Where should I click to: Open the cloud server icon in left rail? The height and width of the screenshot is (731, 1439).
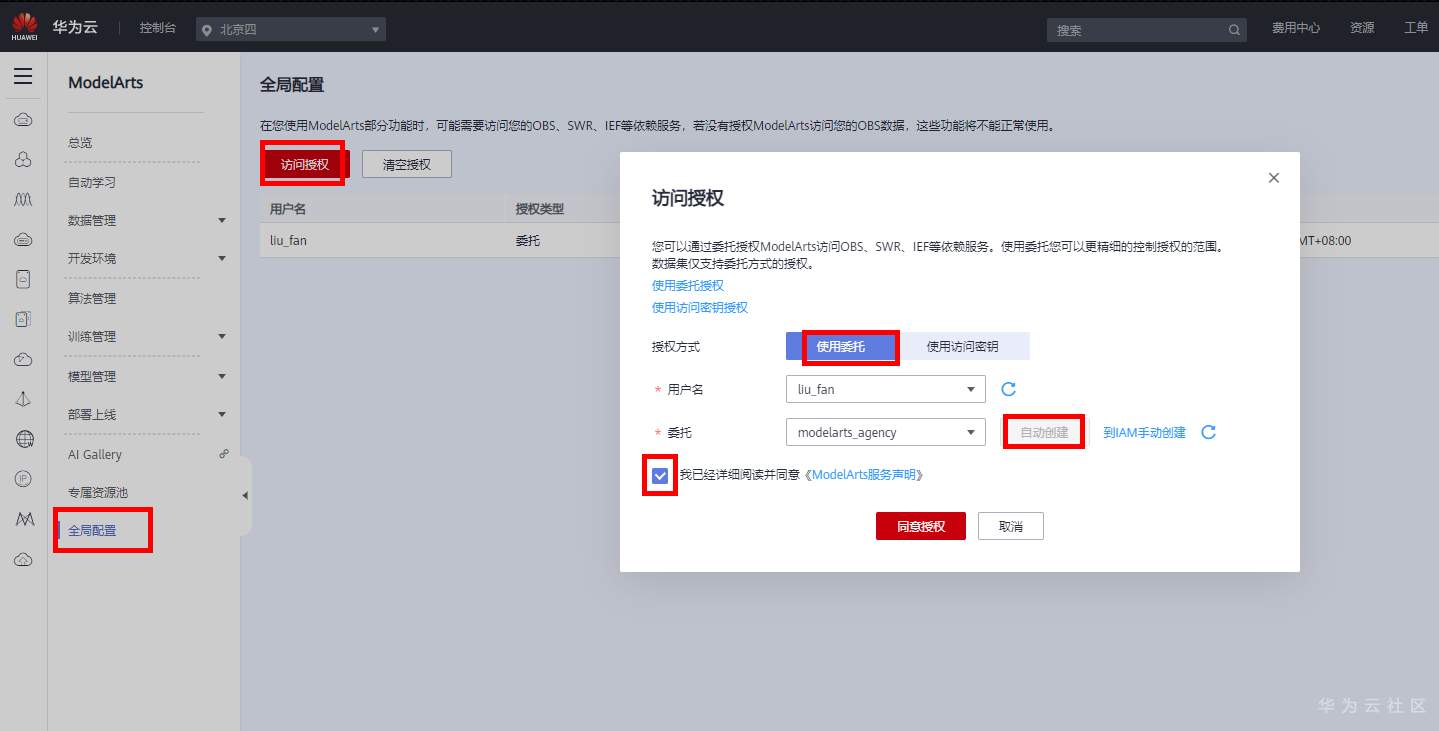[x=23, y=120]
